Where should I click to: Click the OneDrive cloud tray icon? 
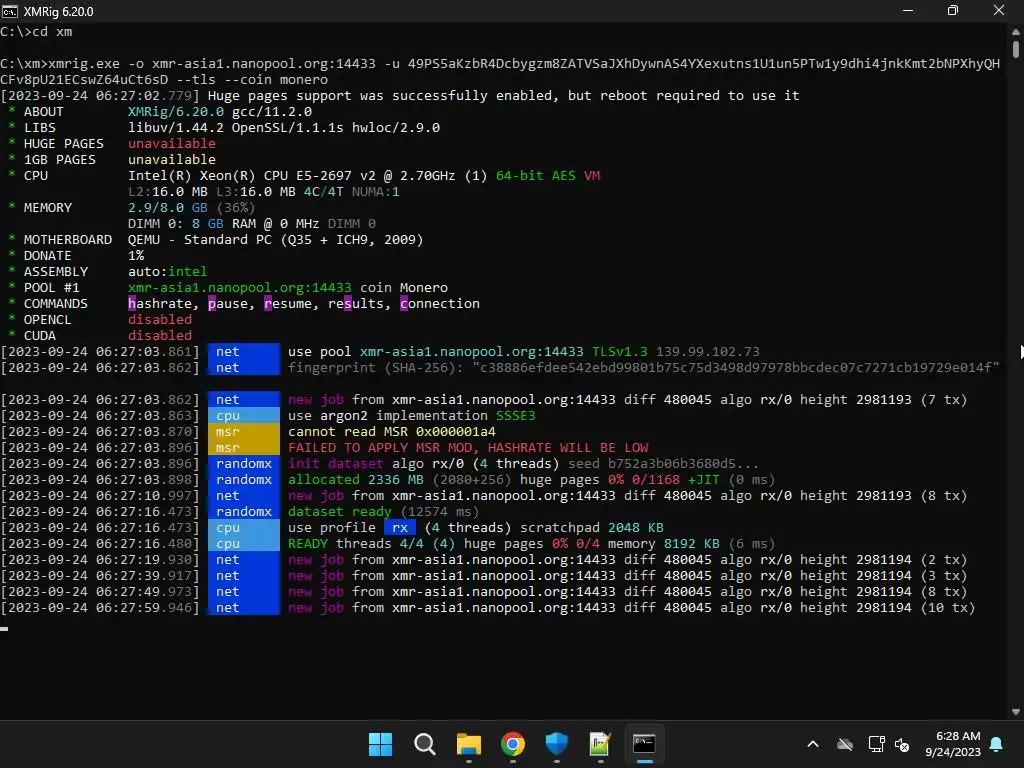coord(845,744)
